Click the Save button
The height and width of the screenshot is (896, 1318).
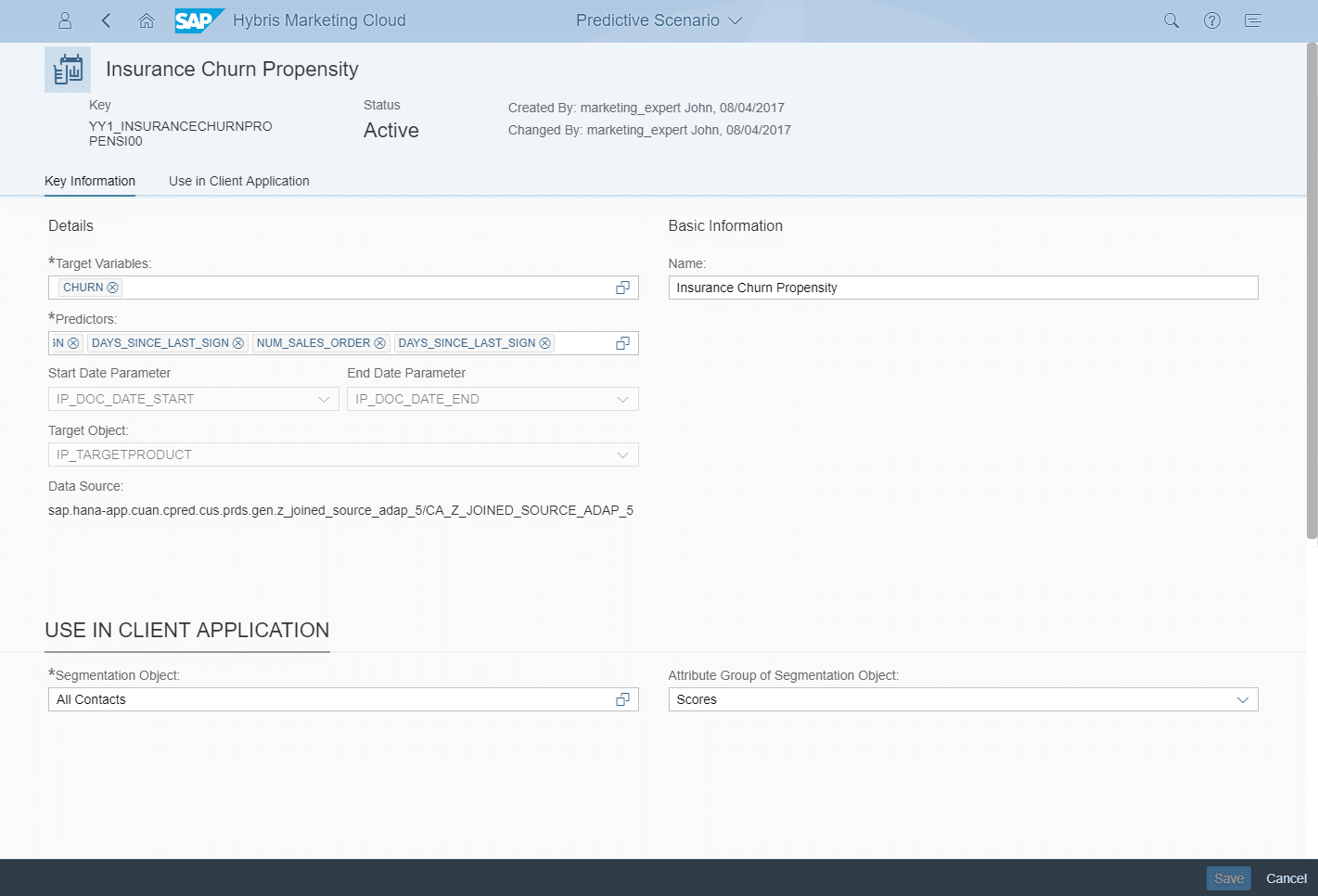pyautogui.click(x=1228, y=878)
